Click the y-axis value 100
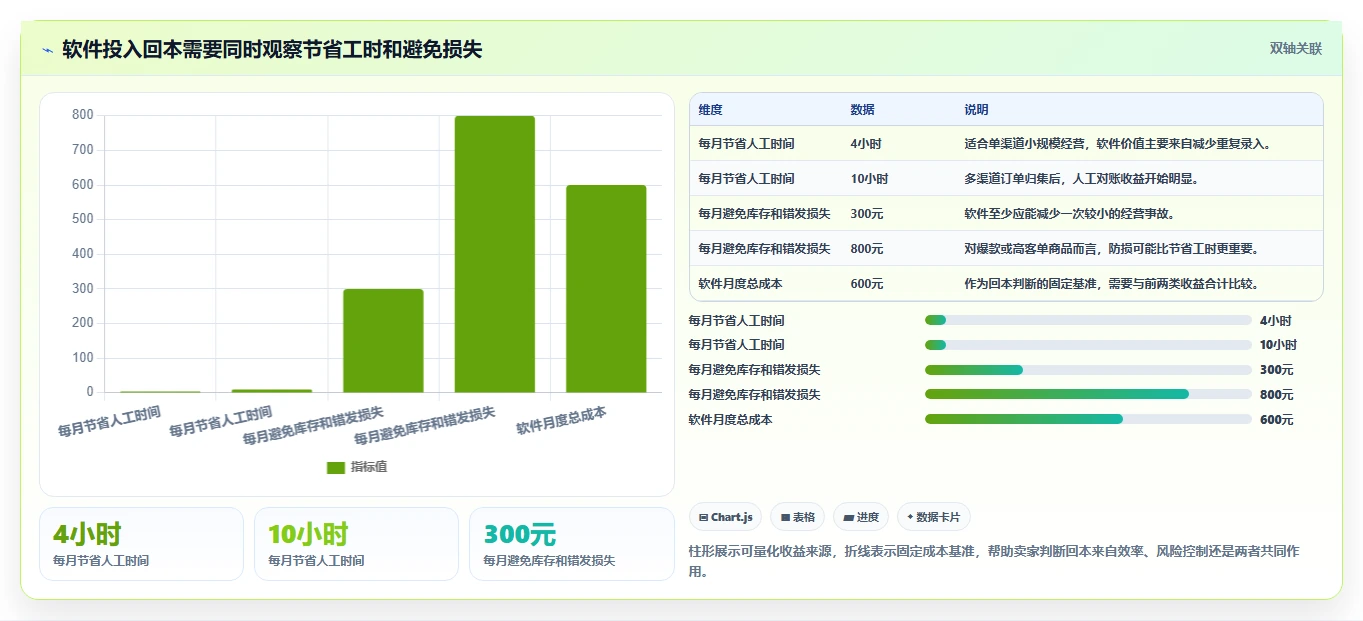 point(83,358)
